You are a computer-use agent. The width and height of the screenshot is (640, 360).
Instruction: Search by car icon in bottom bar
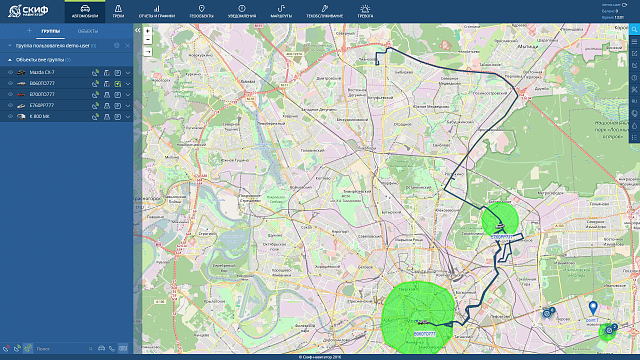[x=101, y=348]
